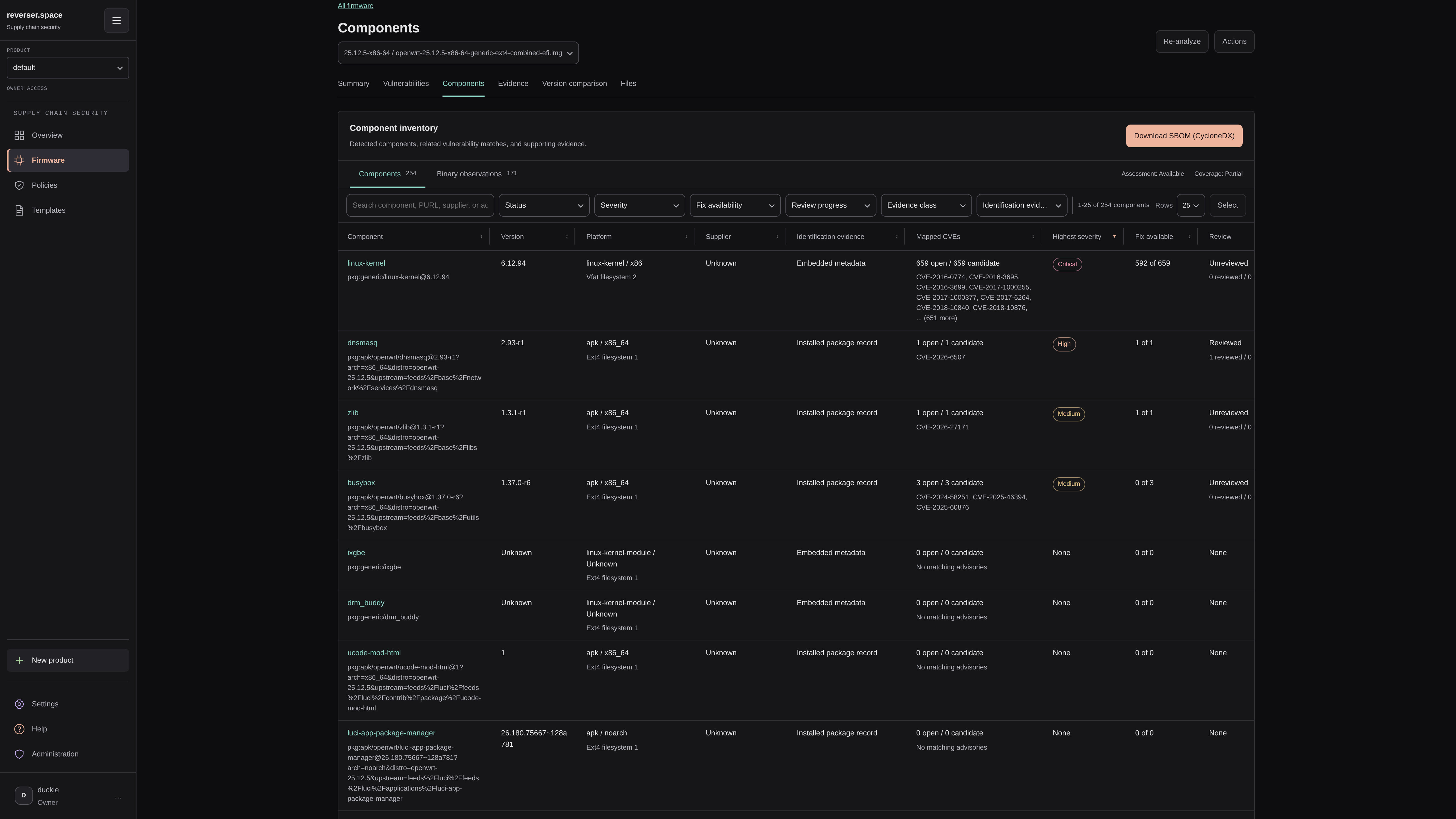Switch to the Version comparison tab
Image resolution: width=1456 pixels, height=819 pixels.
pos(574,84)
